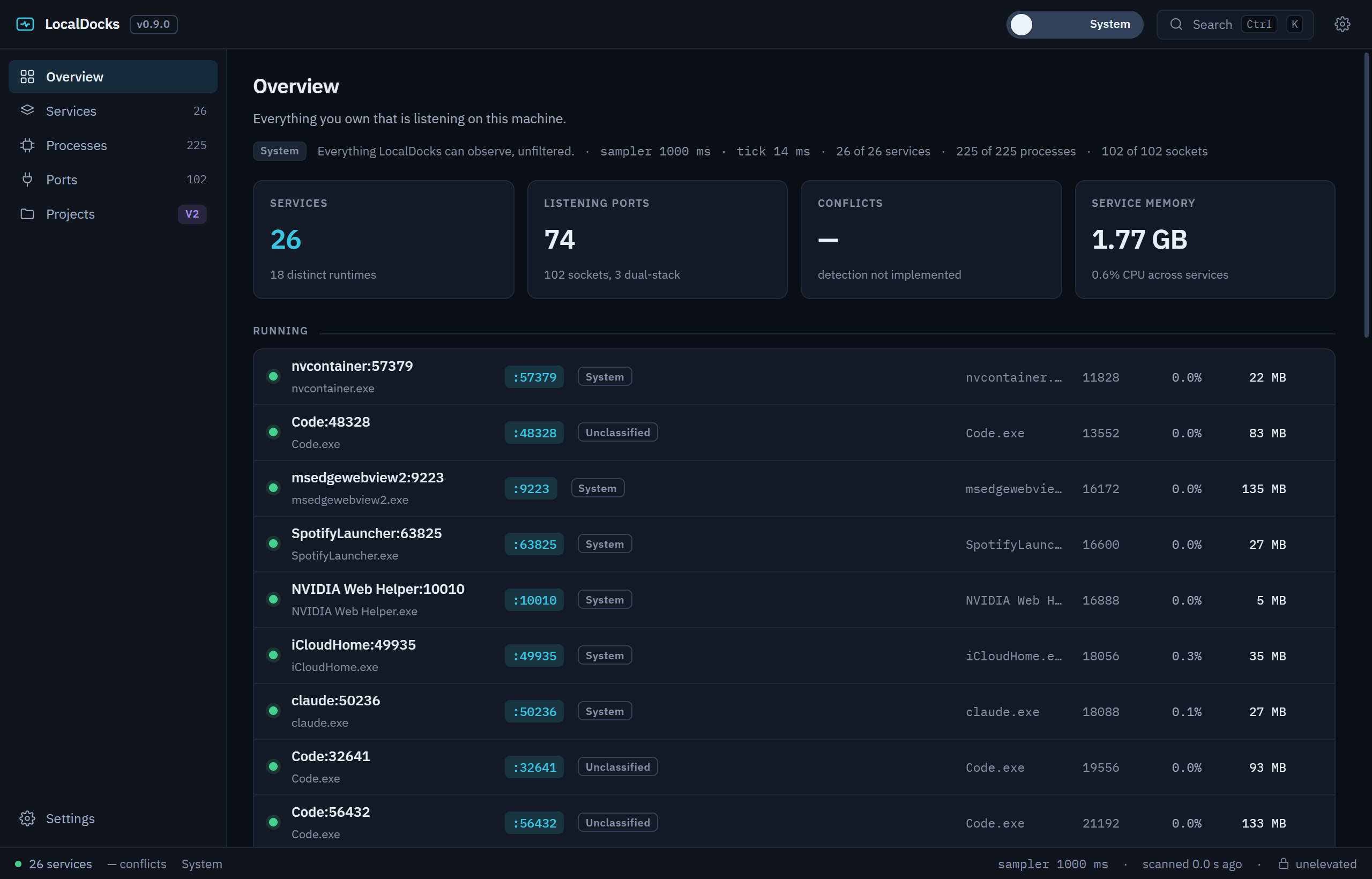This screenshot has height=879, width=1372.
Task: Click the :50236 port badge
Action: click(x=534, y=711)
